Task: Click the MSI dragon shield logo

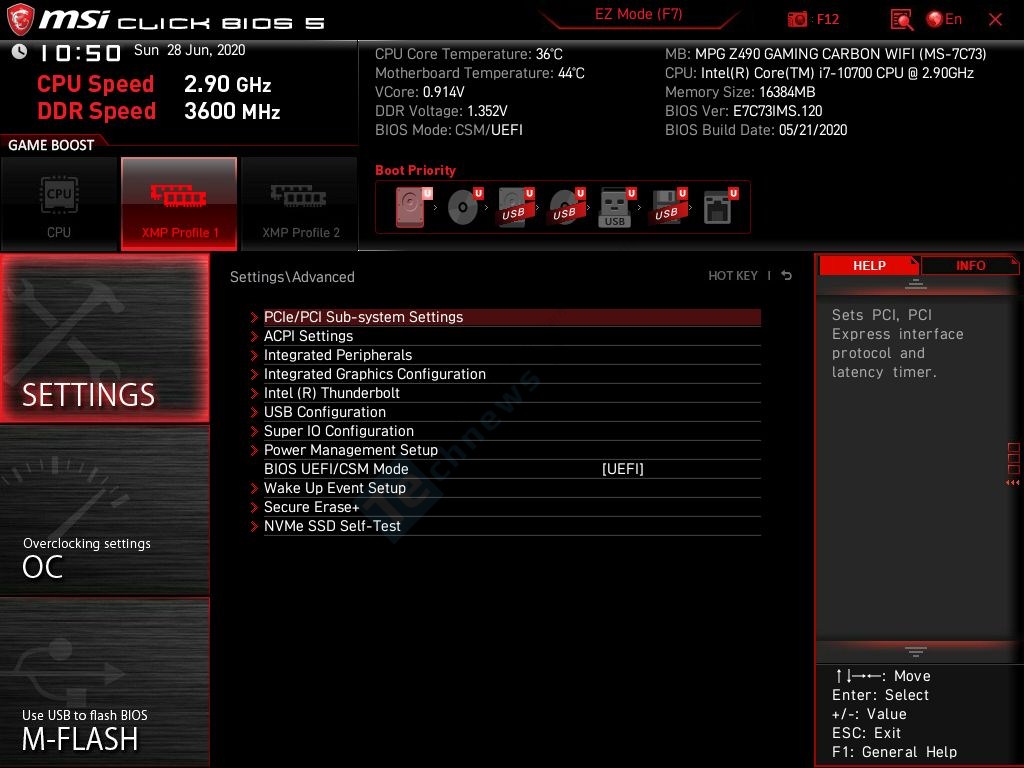Action: pos(20,19)
